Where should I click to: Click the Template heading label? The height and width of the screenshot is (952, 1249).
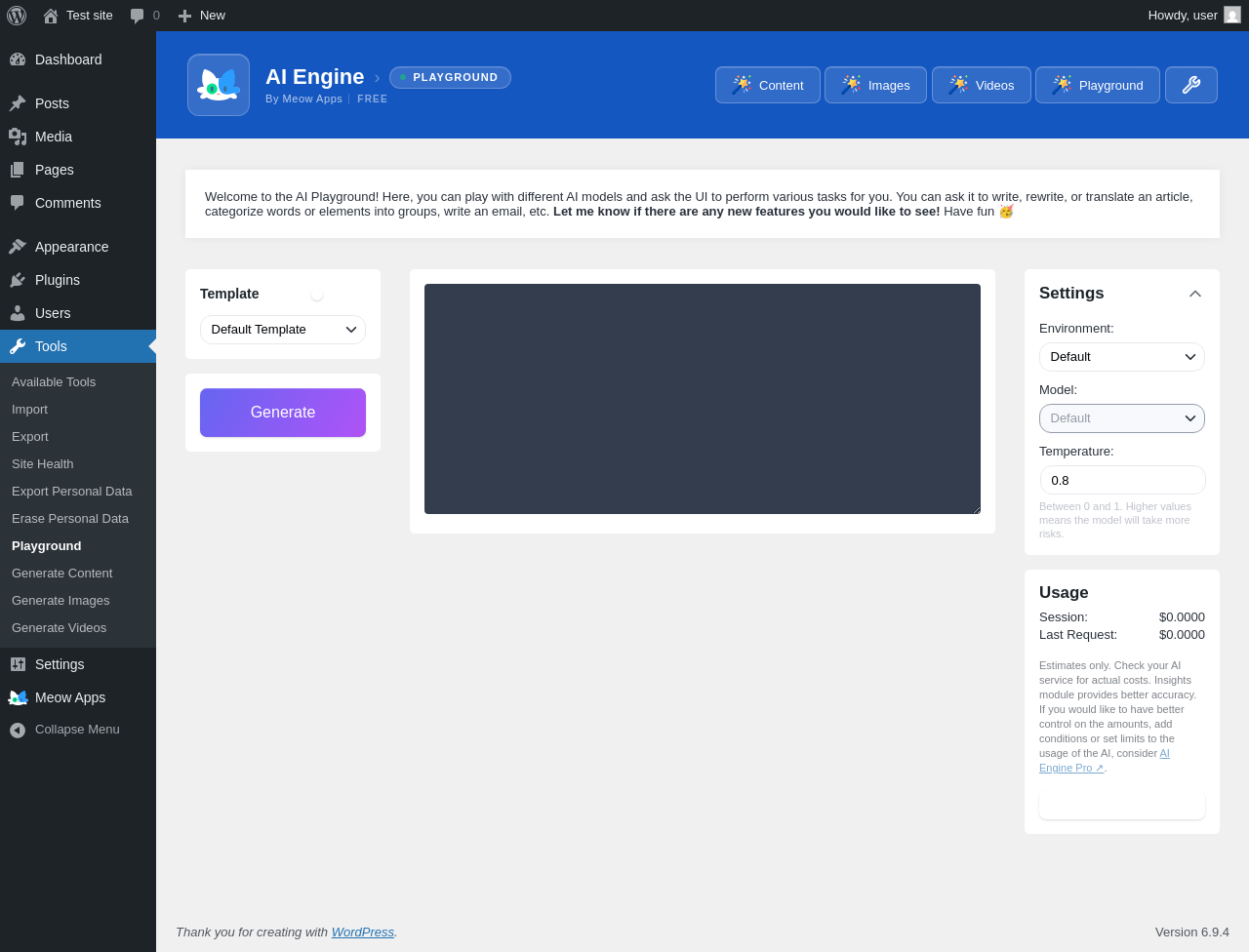229,294
